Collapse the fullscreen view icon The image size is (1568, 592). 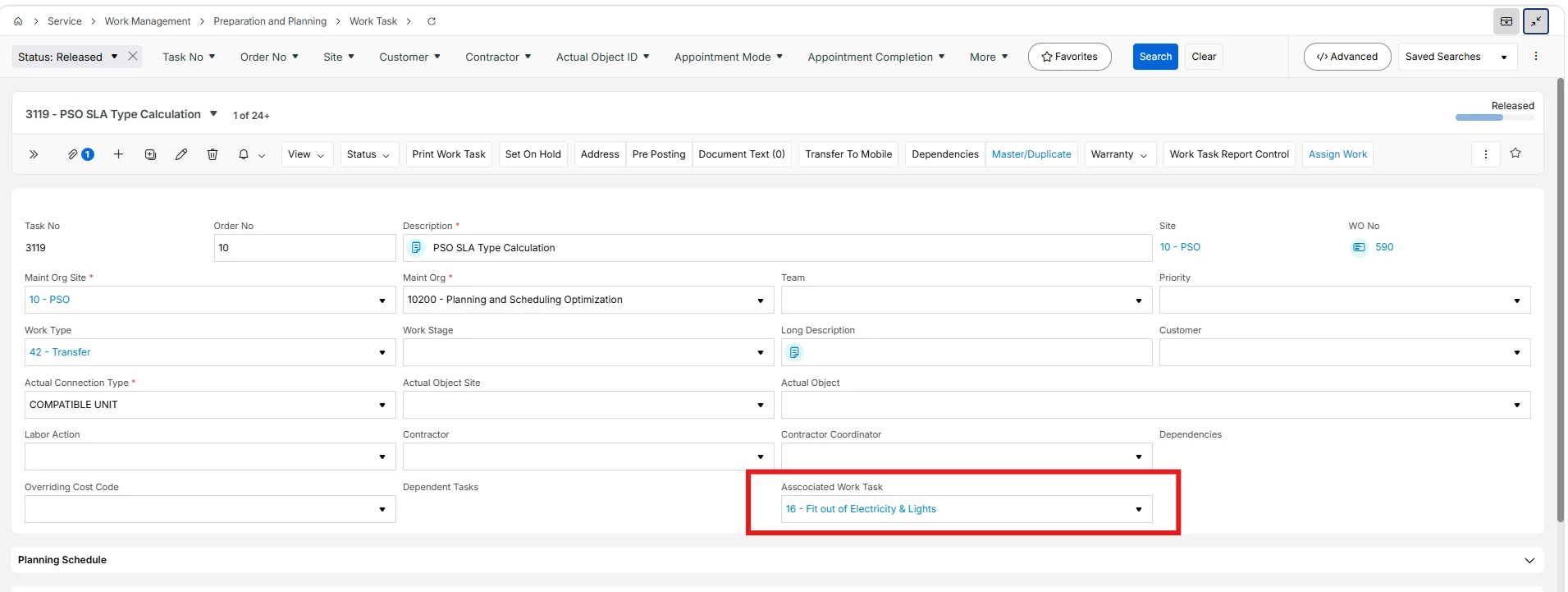point(1536,21)
